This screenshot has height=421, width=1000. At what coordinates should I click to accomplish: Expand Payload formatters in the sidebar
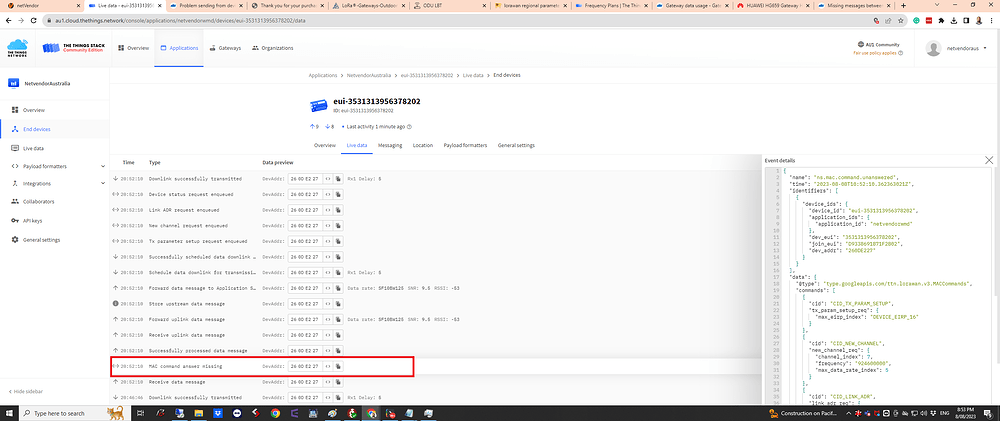[x=45, y=165]
